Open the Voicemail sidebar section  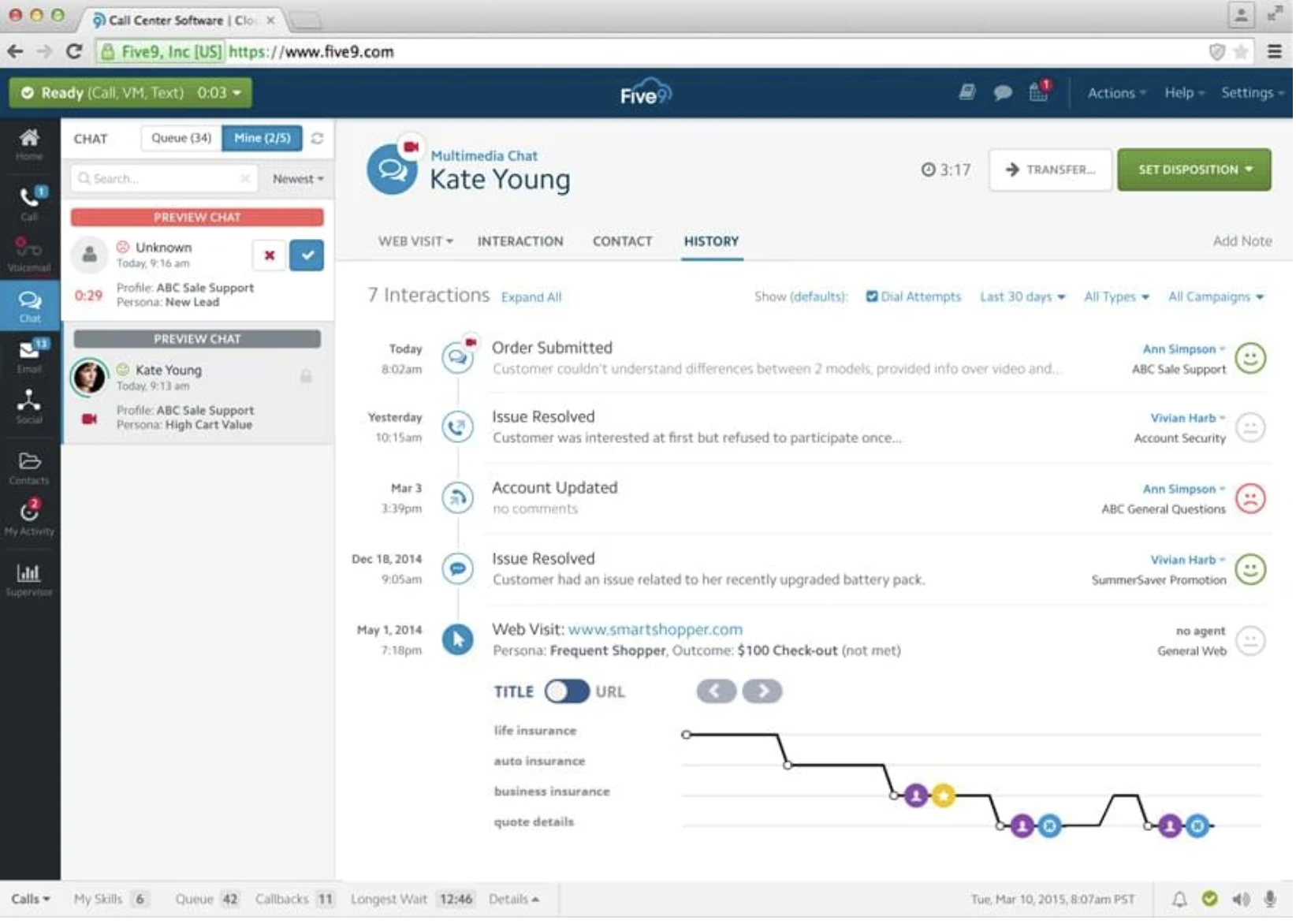pyautogui.click(x=29, y=255)
